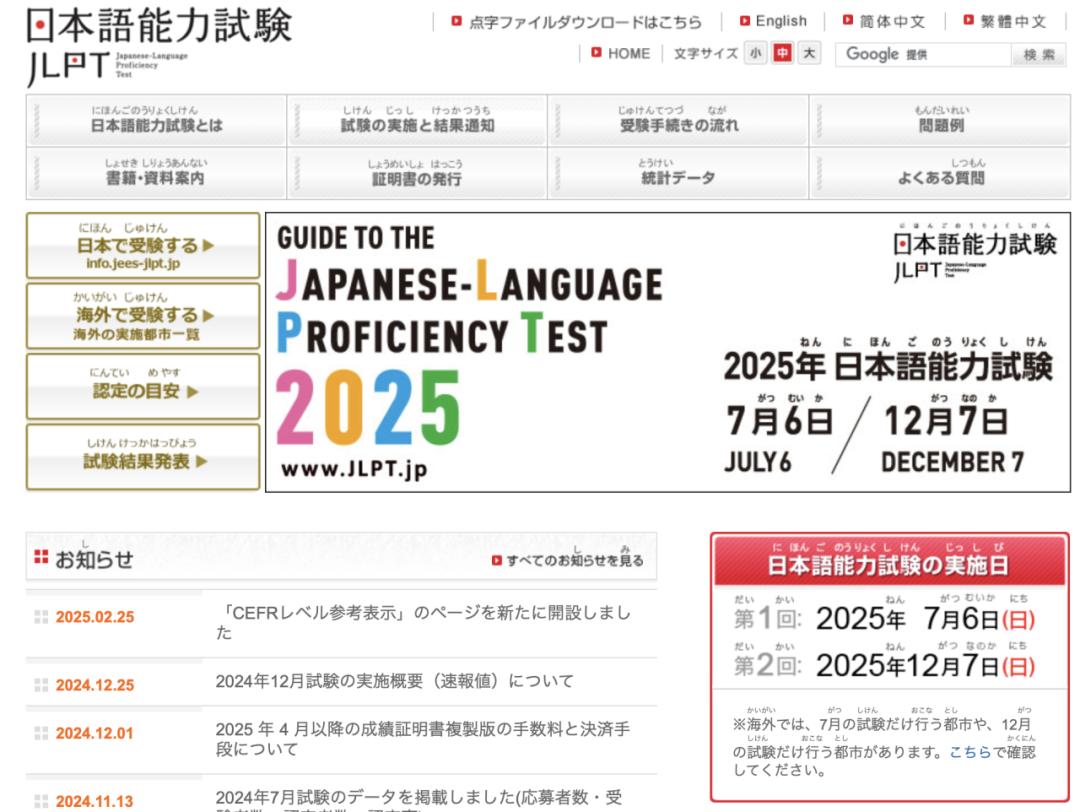1080x812 pixels.
Task: Open 統計データ menu
Action: 678,174
